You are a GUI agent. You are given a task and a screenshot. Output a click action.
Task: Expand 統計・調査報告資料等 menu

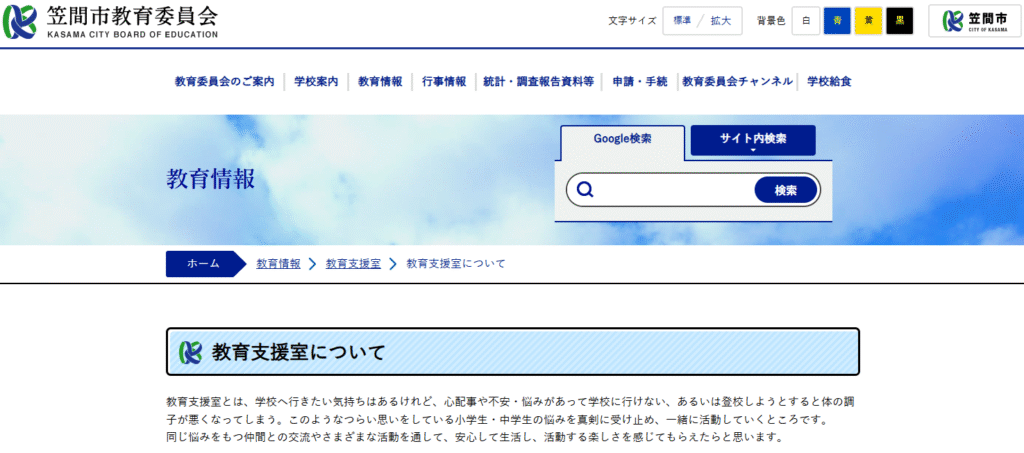[x=538, y=82]
